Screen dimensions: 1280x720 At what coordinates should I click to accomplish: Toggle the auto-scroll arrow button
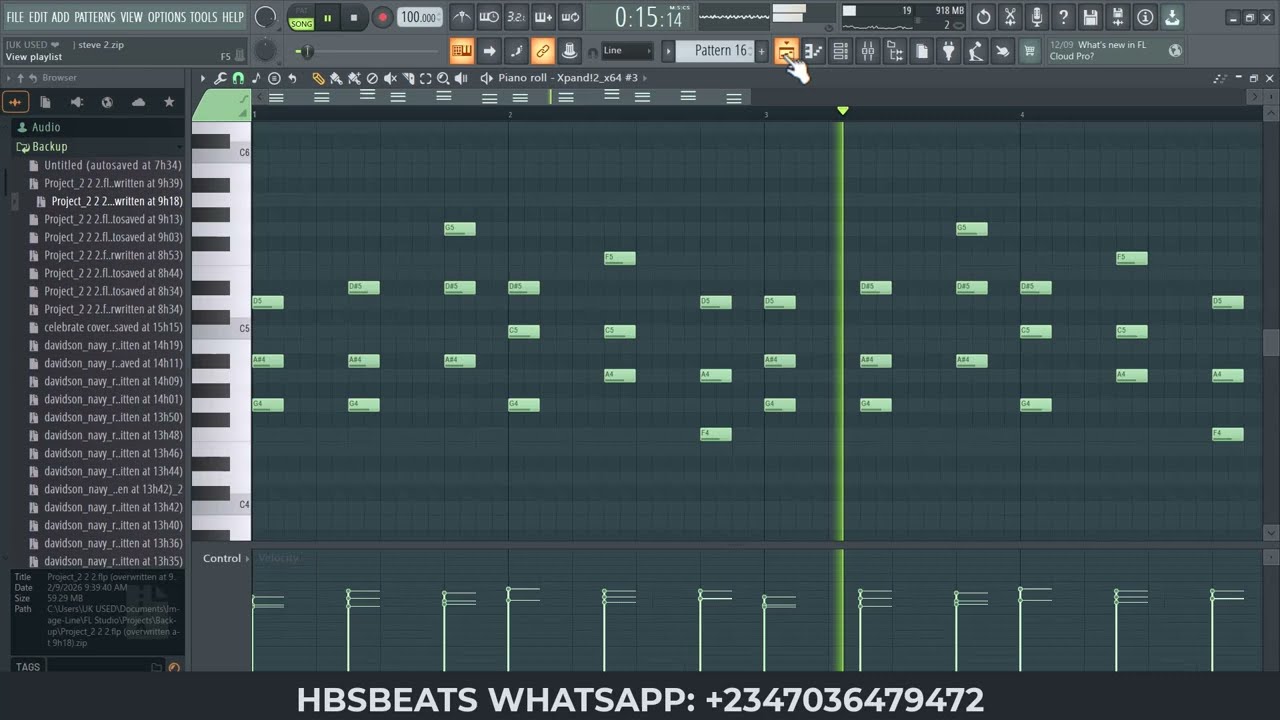[x=489, y=51]
